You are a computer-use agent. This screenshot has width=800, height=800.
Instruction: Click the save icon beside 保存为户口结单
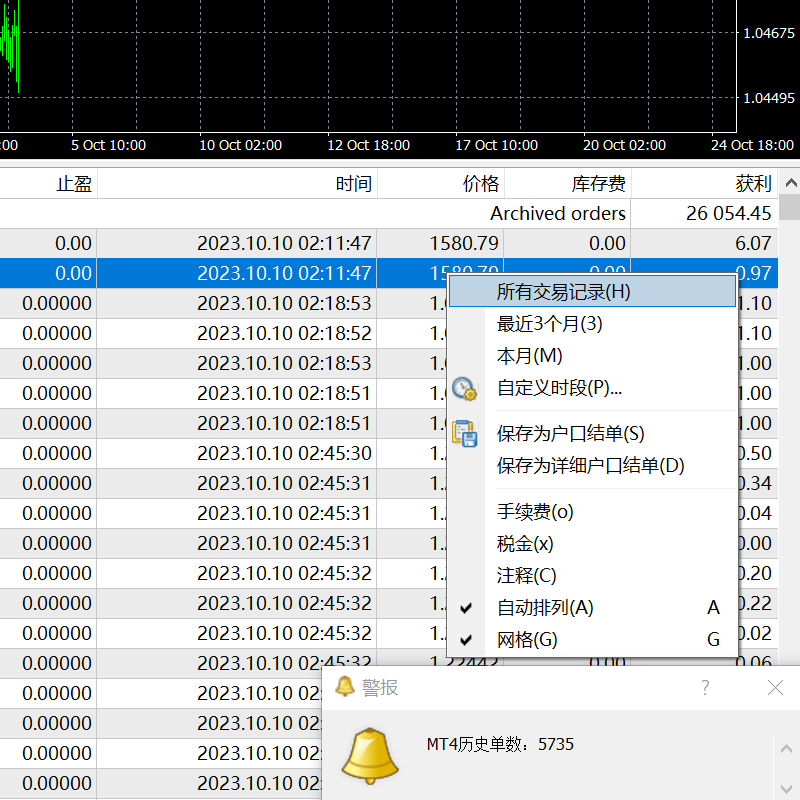point(464,434)
